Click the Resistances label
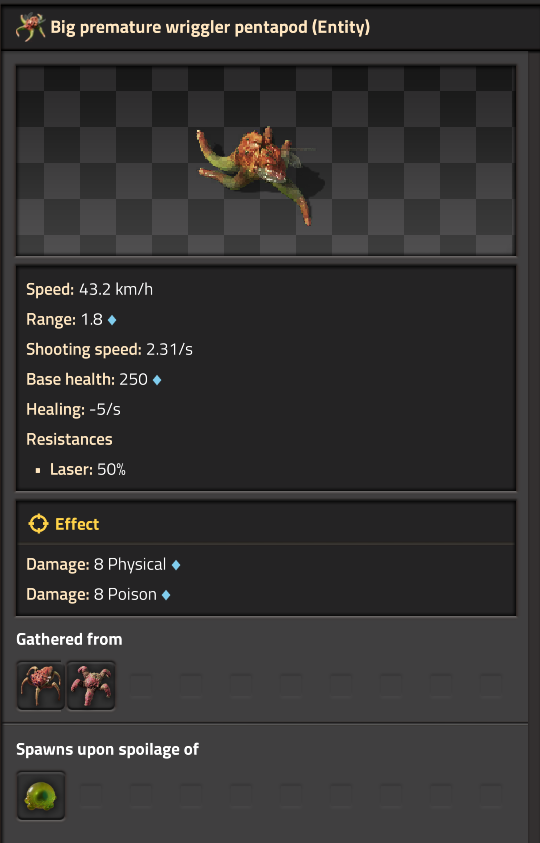Viewport: 540px width, 843px height. tap(69, 439)
